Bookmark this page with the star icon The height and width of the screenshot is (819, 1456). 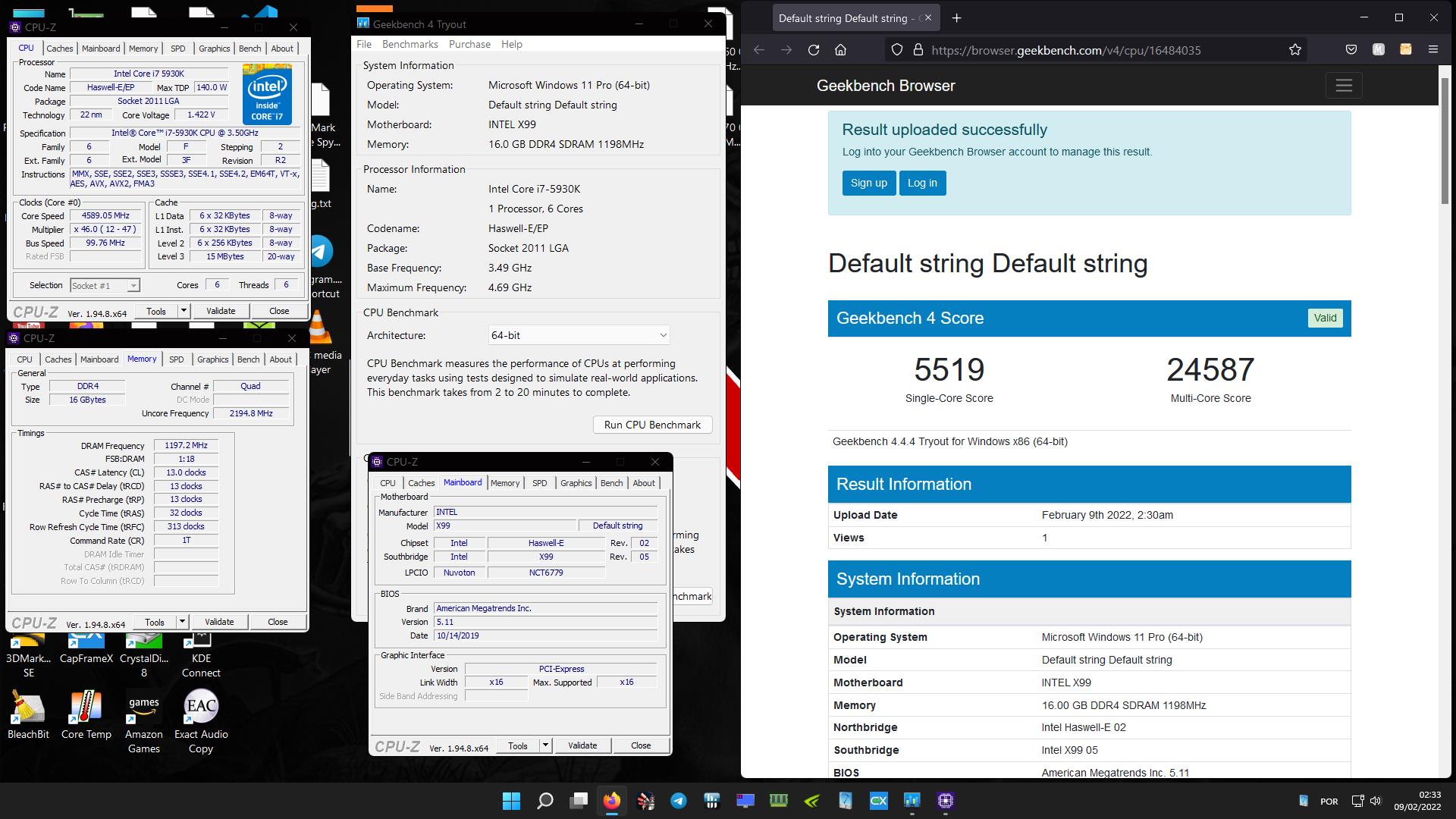tap(1294, 50)
